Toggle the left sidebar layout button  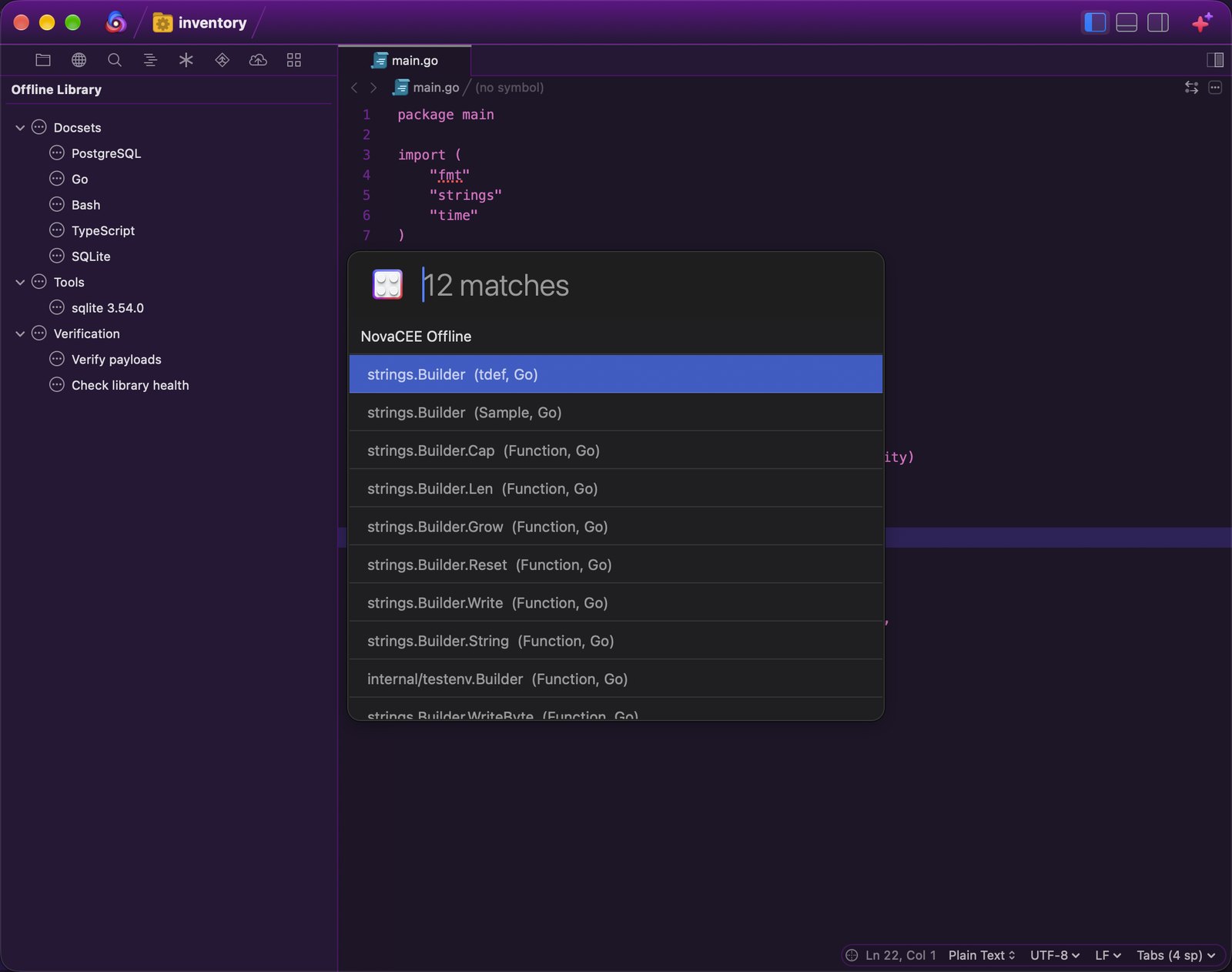coord(1095,23)
